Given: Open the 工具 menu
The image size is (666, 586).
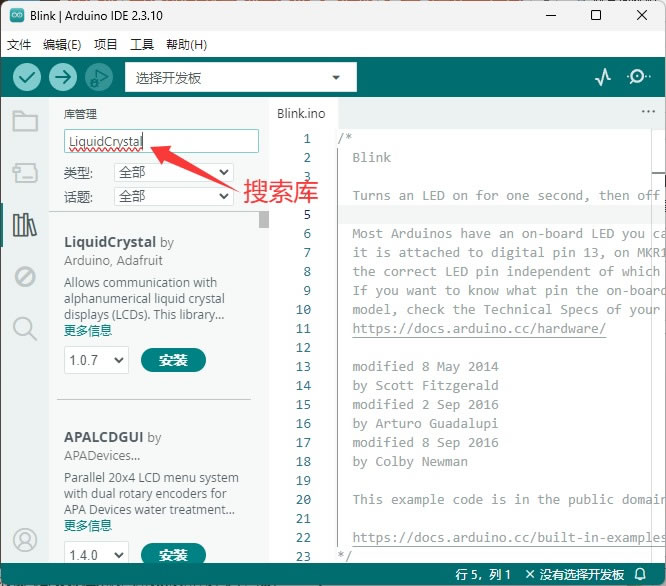Looking at the screenshot, I should [141, 45].
